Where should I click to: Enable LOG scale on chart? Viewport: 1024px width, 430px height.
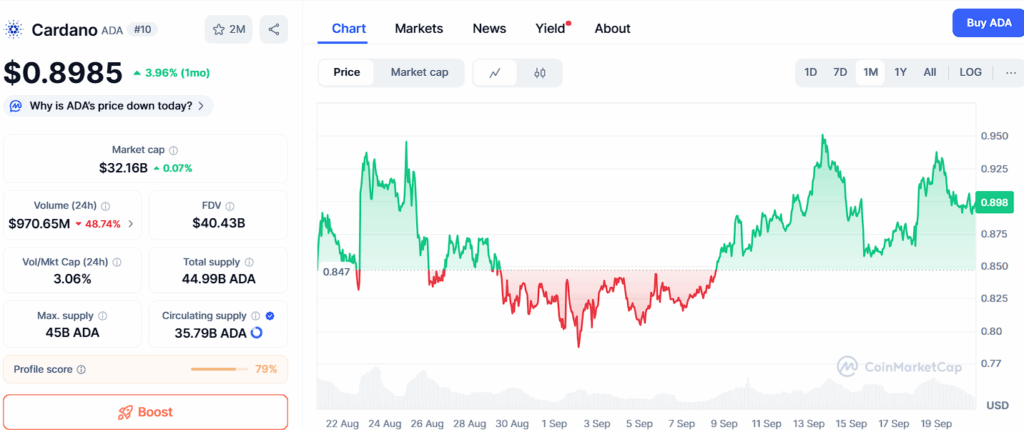pyautogui.click(x=970, y=72)
